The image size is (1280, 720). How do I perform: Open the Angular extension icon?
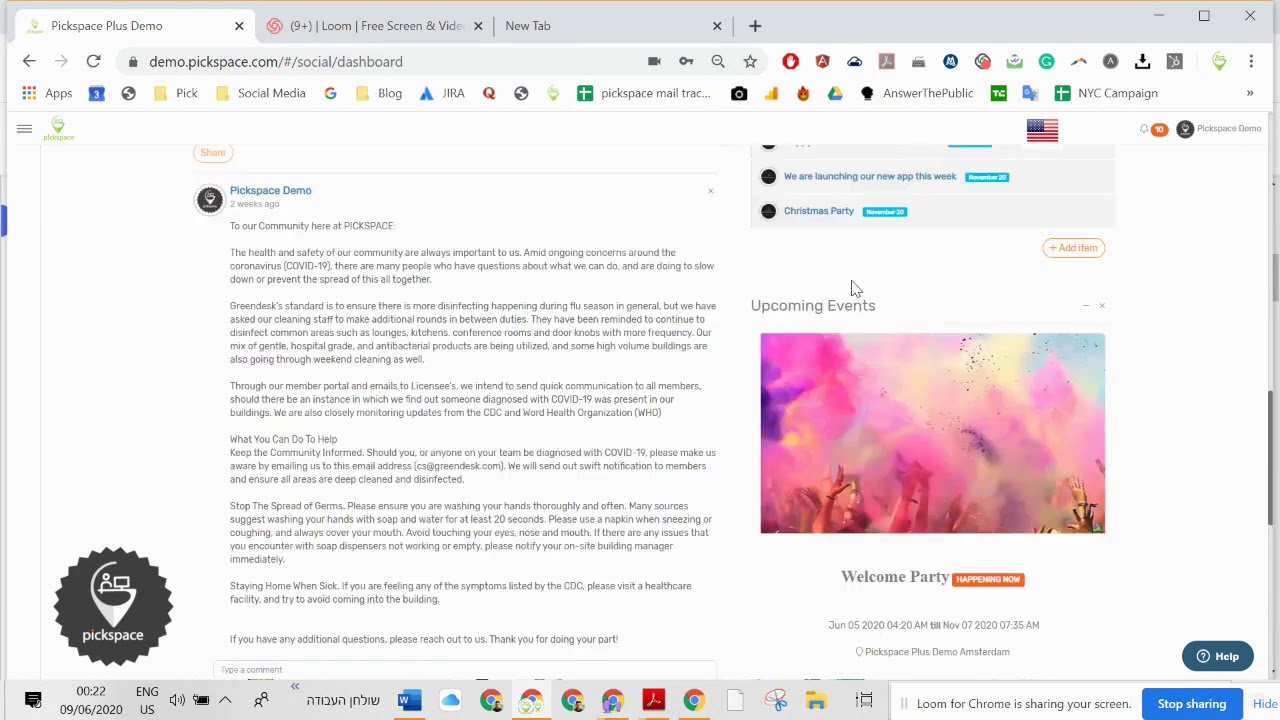coord(822,62)
